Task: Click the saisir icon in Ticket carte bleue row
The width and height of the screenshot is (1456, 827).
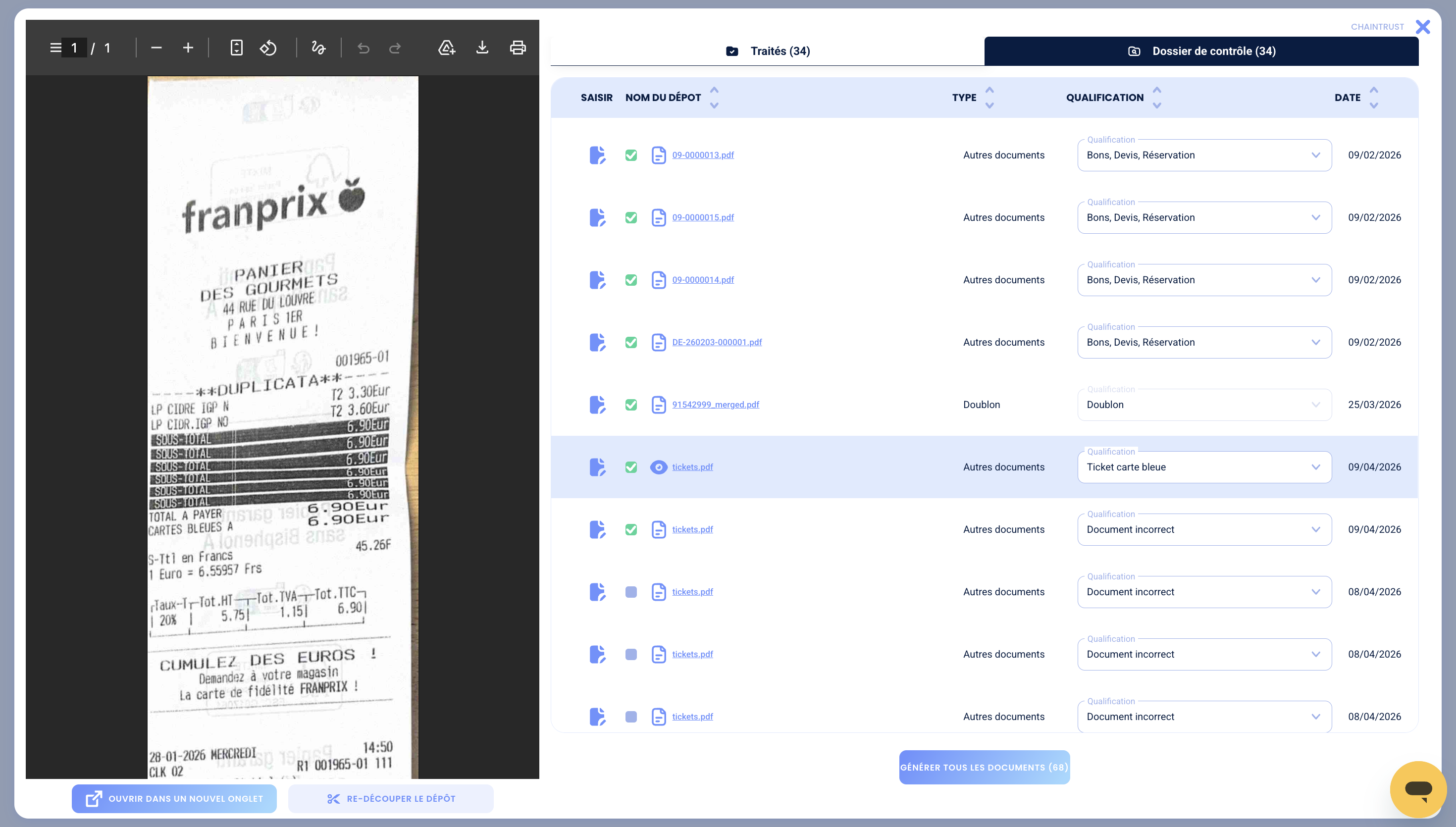Action: coord(597,467)
